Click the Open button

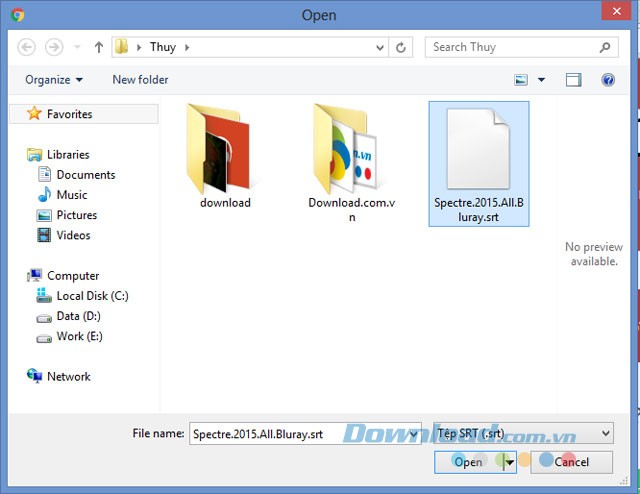pyautogui.click(x=467, y=462)
